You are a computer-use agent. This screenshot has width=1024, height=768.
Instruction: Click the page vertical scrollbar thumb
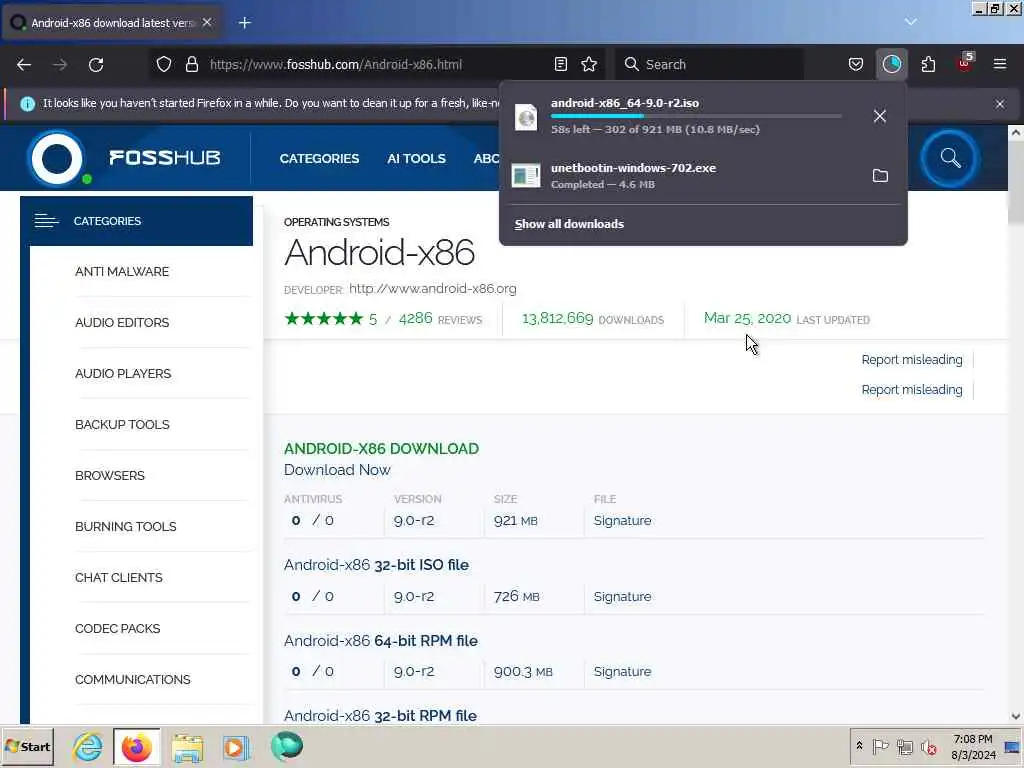(1016, 184)
